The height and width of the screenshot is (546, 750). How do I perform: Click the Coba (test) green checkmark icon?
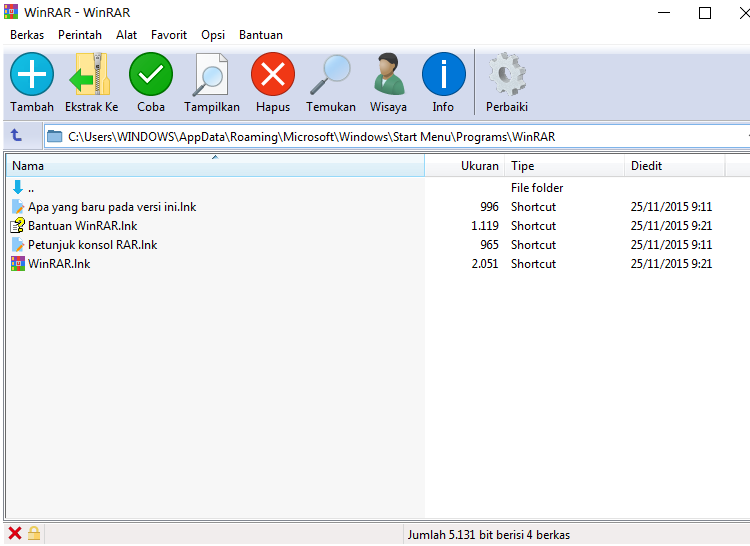[x=151, y=75]
